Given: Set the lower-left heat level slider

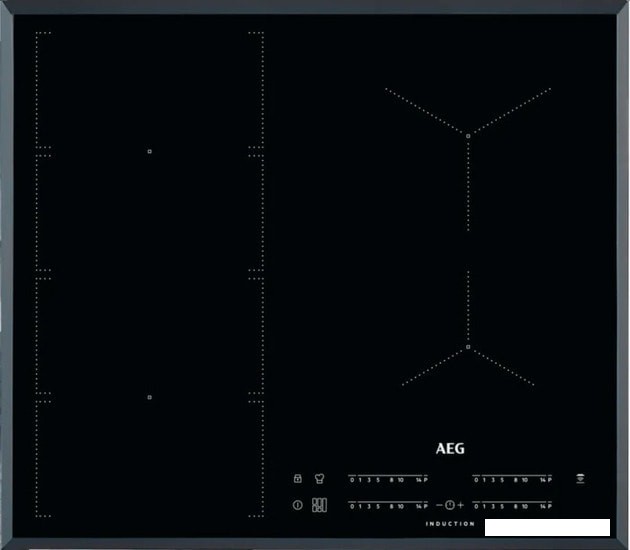Looking at the screenshot, I should point(388,505).
